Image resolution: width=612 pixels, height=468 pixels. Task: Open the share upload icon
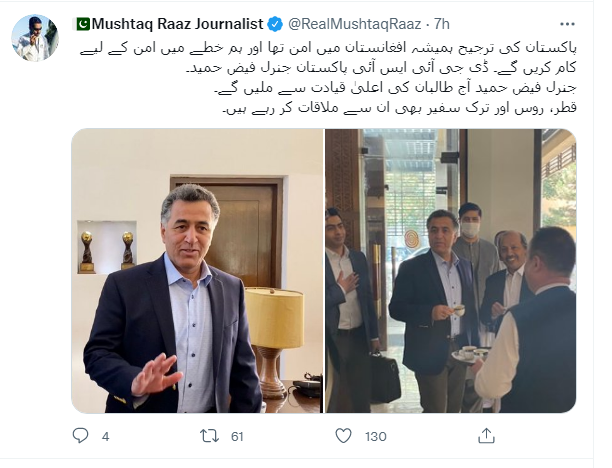tap(486, 436)
